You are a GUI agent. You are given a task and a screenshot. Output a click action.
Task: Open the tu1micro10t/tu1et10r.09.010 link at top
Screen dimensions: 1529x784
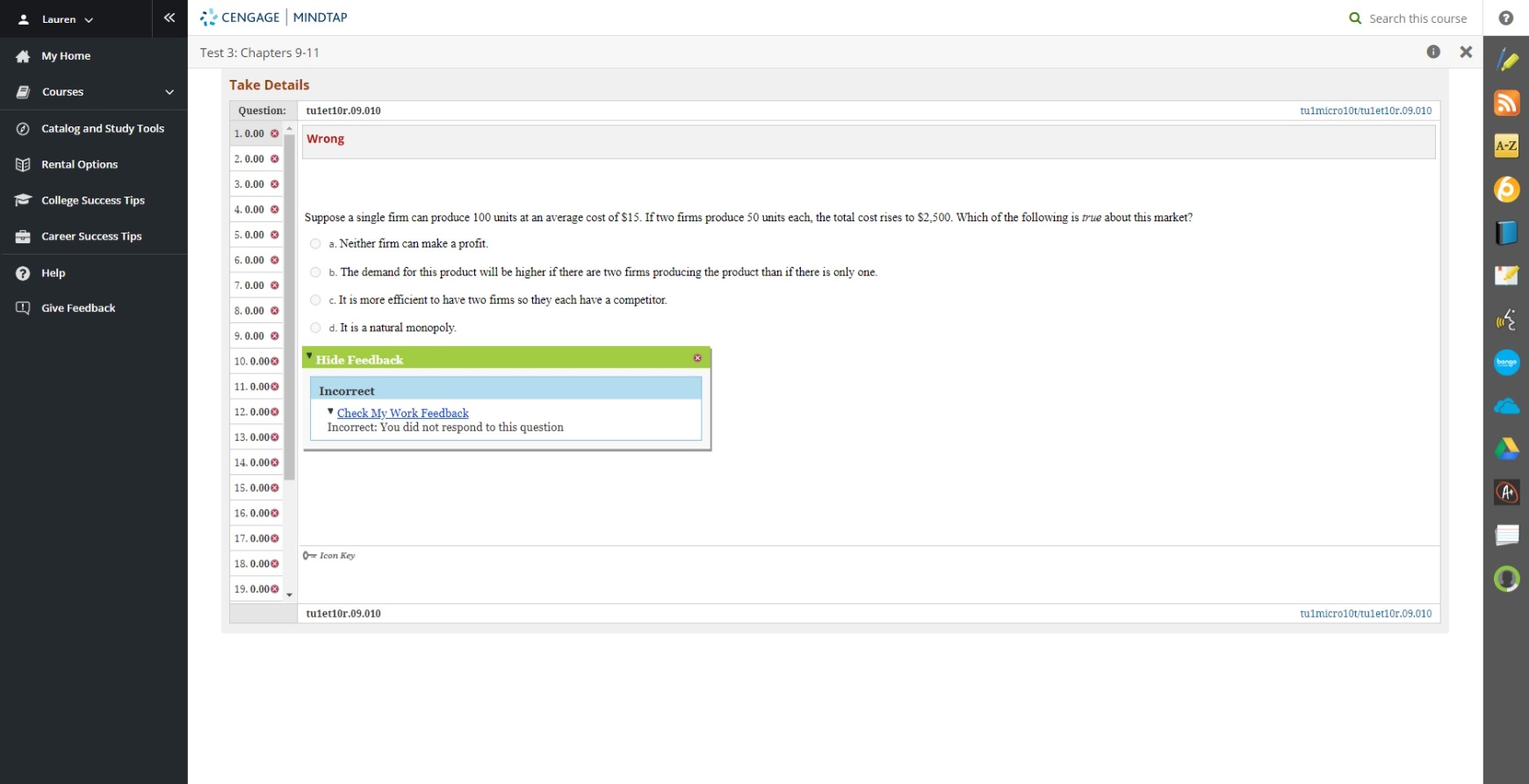pyautogui.click(x=1365, y=111)
